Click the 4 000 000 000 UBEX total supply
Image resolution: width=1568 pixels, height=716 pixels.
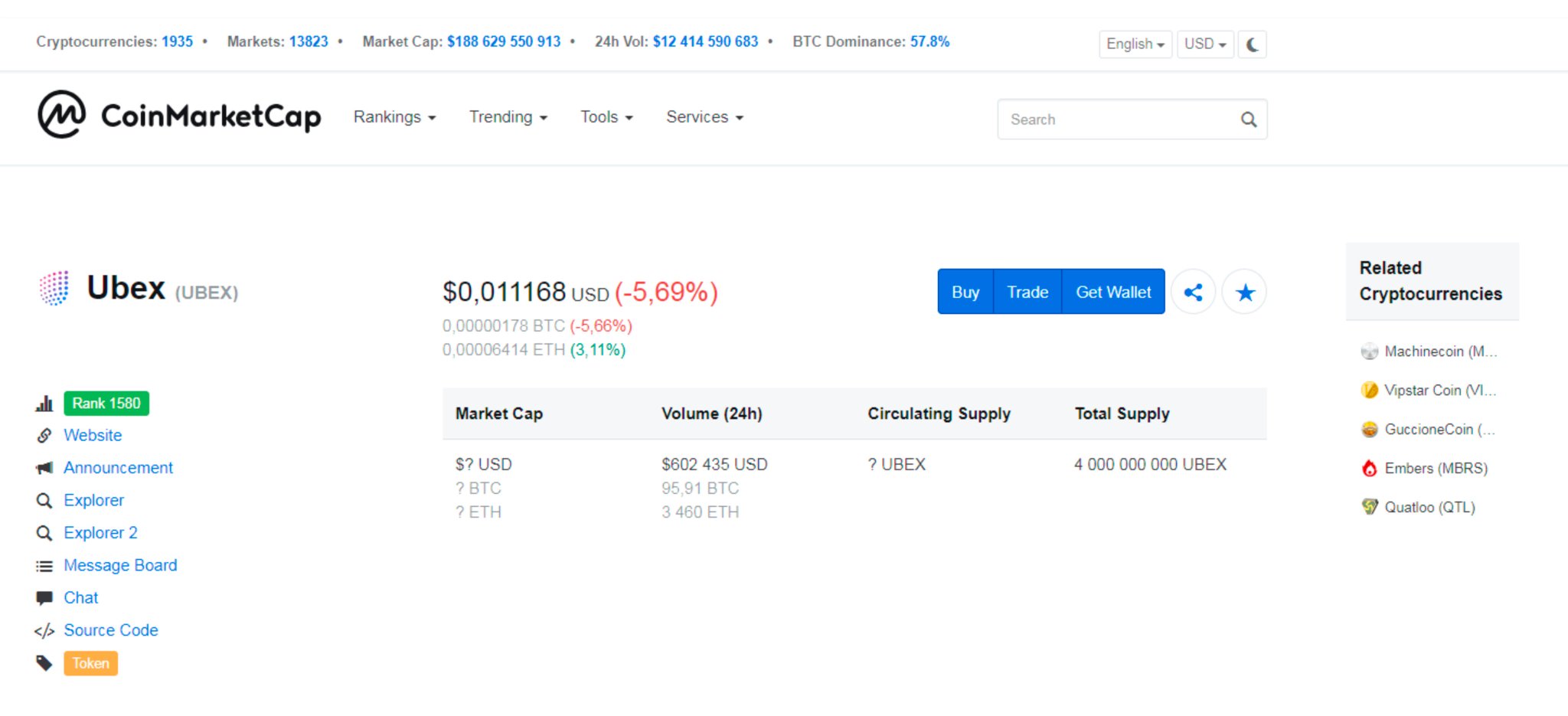1150,464
